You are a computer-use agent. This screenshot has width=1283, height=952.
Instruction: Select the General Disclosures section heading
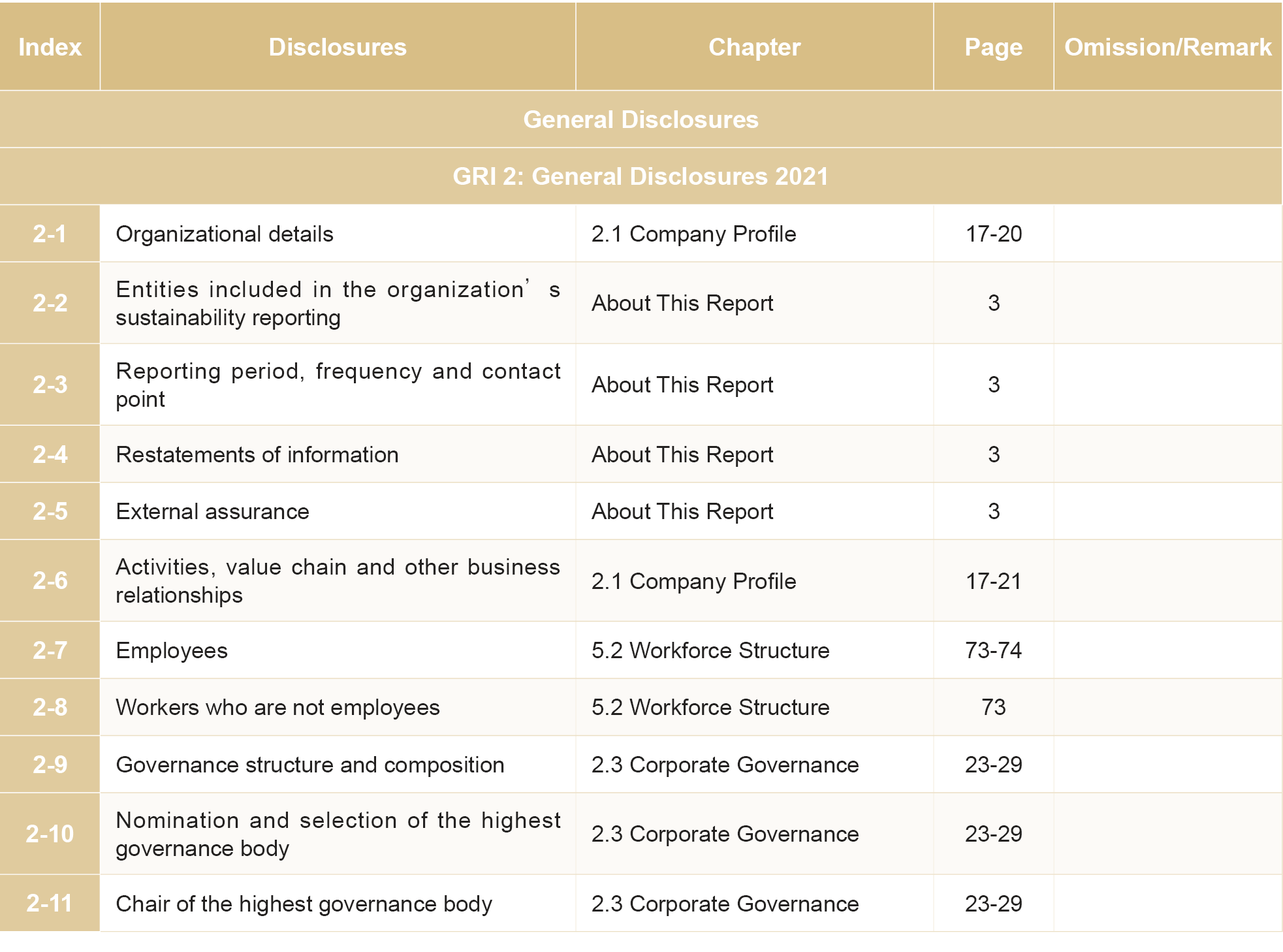pos(641,119)
